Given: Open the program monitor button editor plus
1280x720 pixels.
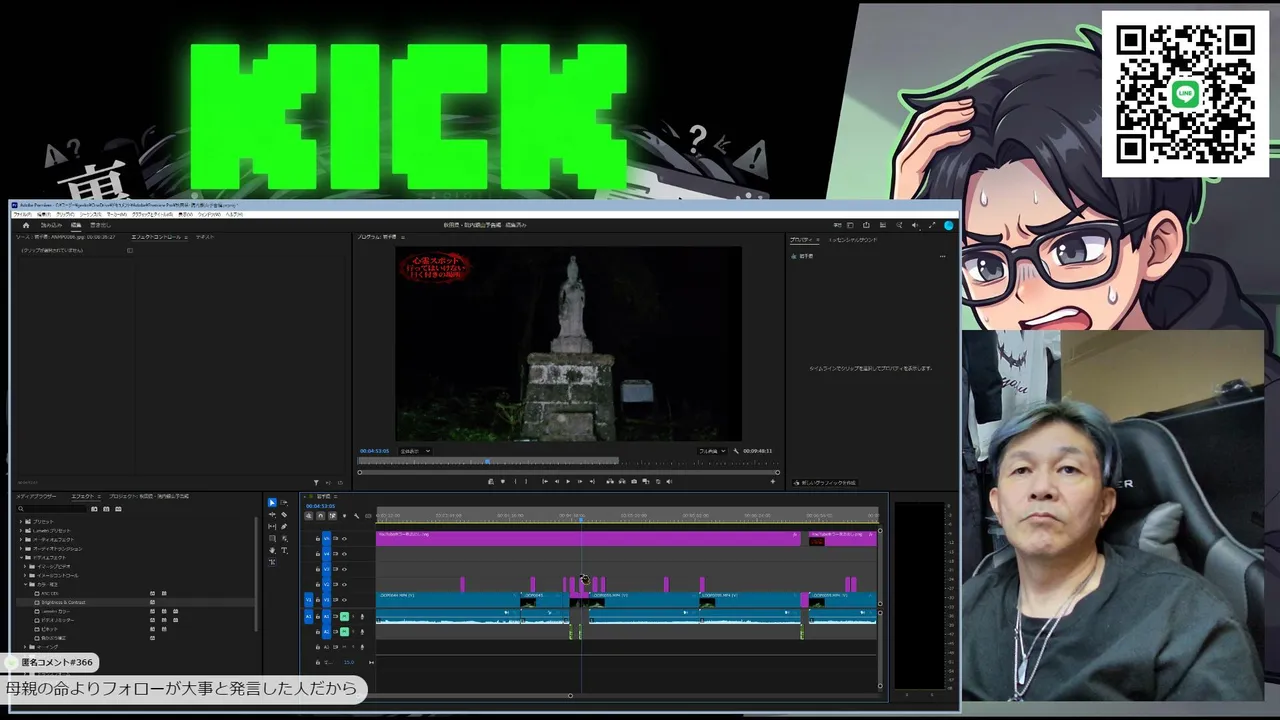Looking at the screenshot, I should click(x=772, y=481).
